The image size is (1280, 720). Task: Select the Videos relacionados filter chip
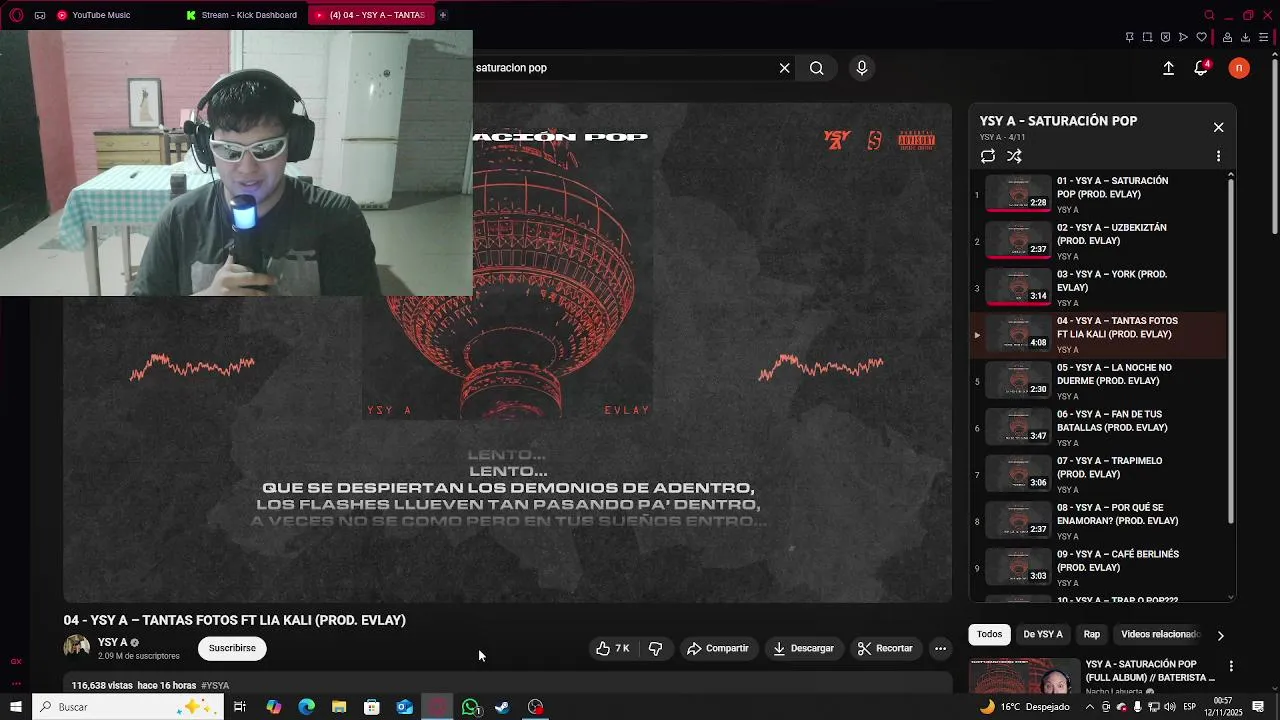coord(1160,634)
